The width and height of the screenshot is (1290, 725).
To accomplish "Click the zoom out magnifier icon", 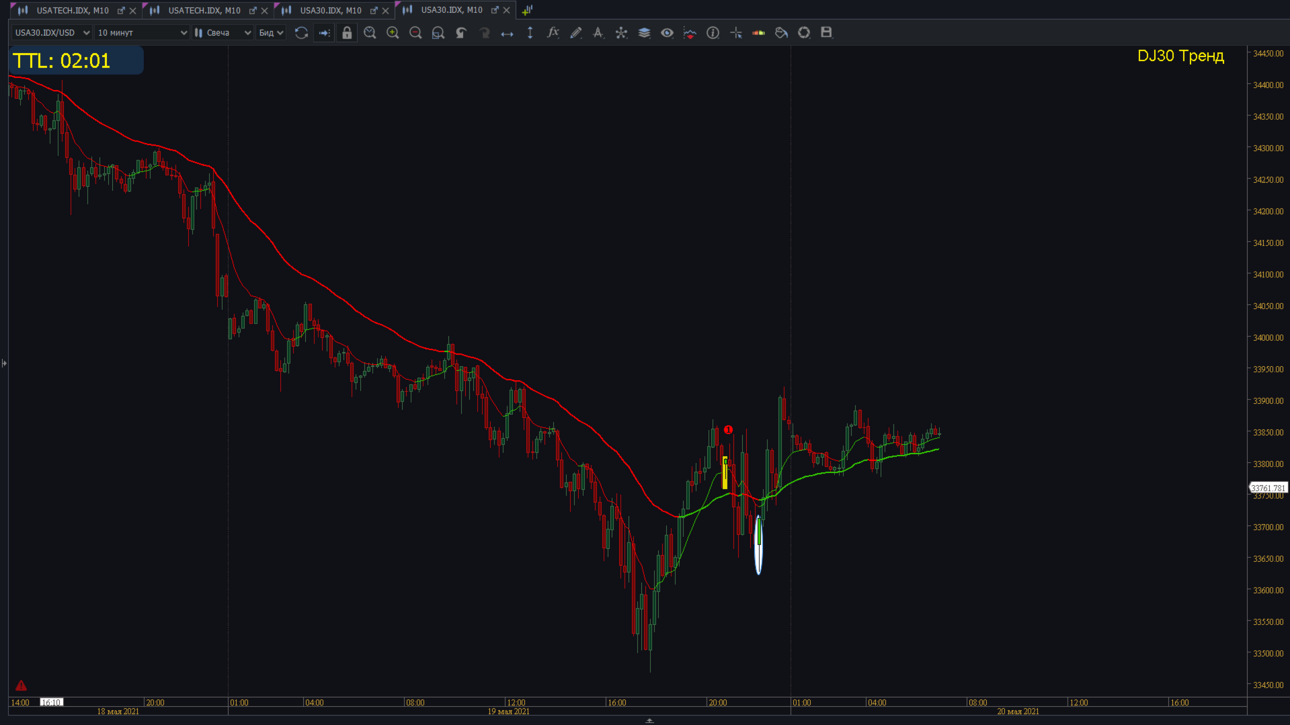I will [416, 33].
